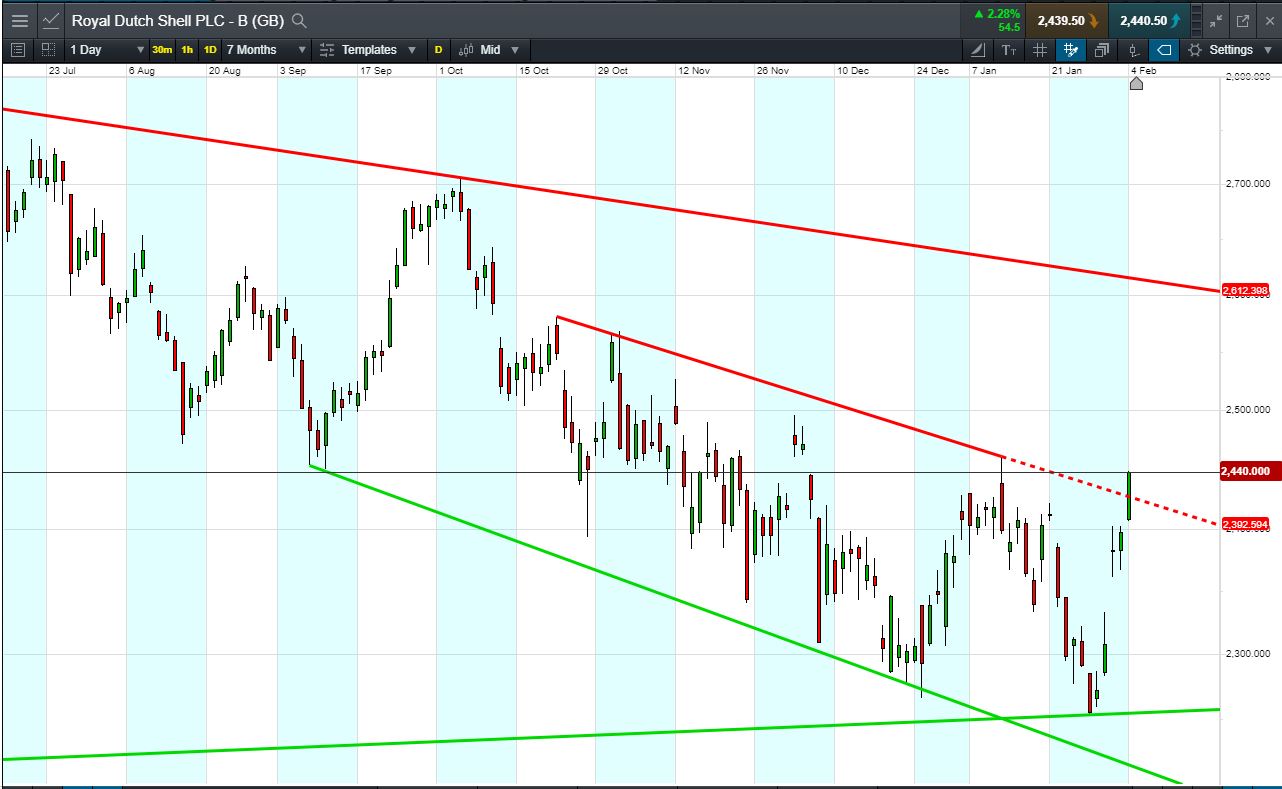Switch to the 1D interval shortcut
This screenshot has width=1282, height=789.
(210, 50)
